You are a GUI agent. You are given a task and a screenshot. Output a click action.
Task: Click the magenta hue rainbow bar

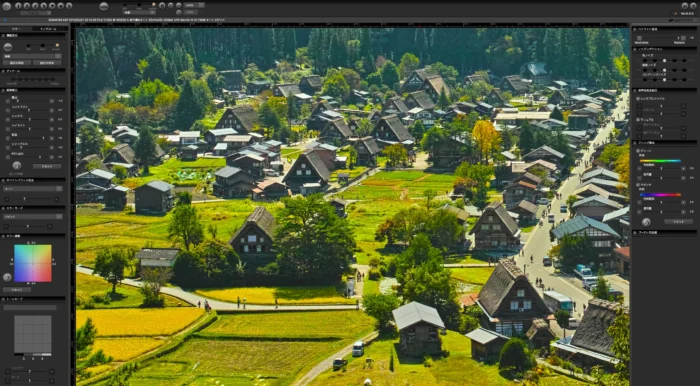pyautogui.click(x=660, y=195)
